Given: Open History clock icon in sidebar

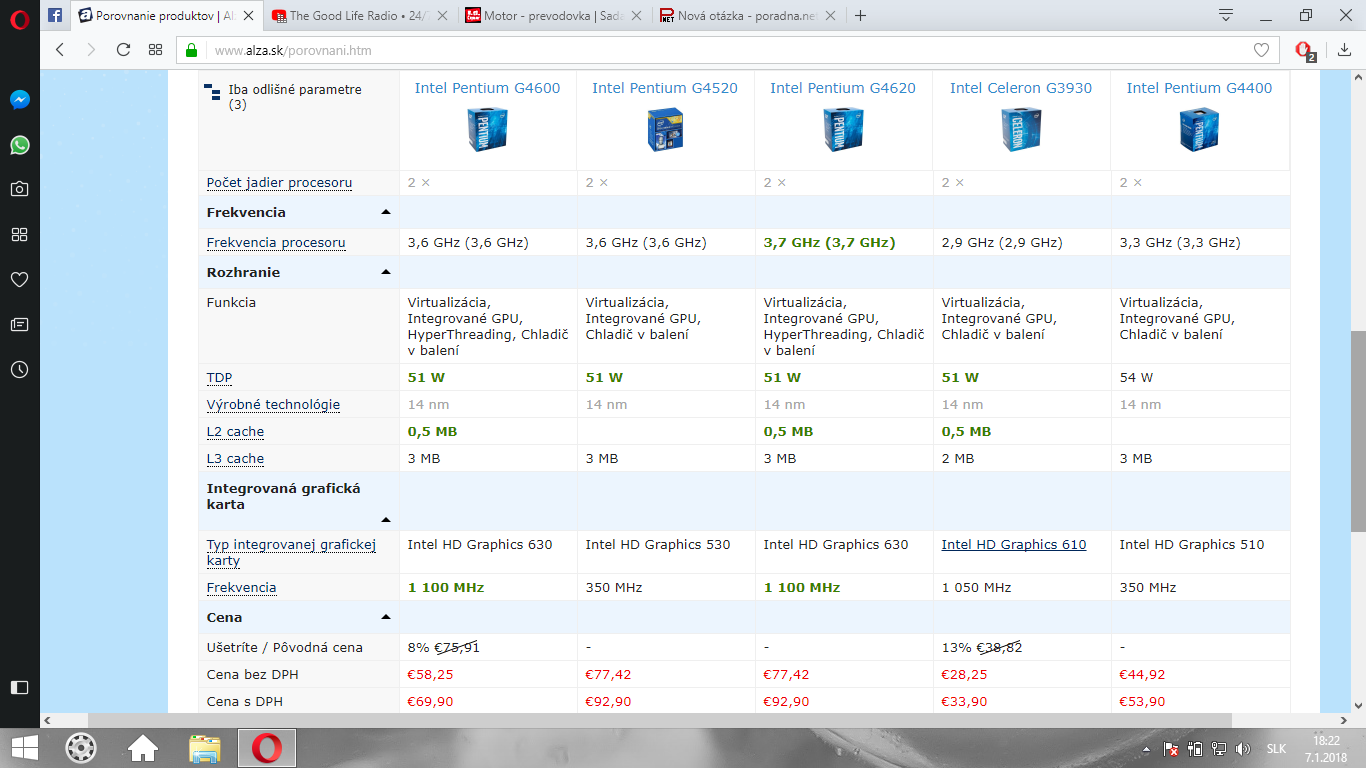Looking at the screenshot, I should coord(19,369).
